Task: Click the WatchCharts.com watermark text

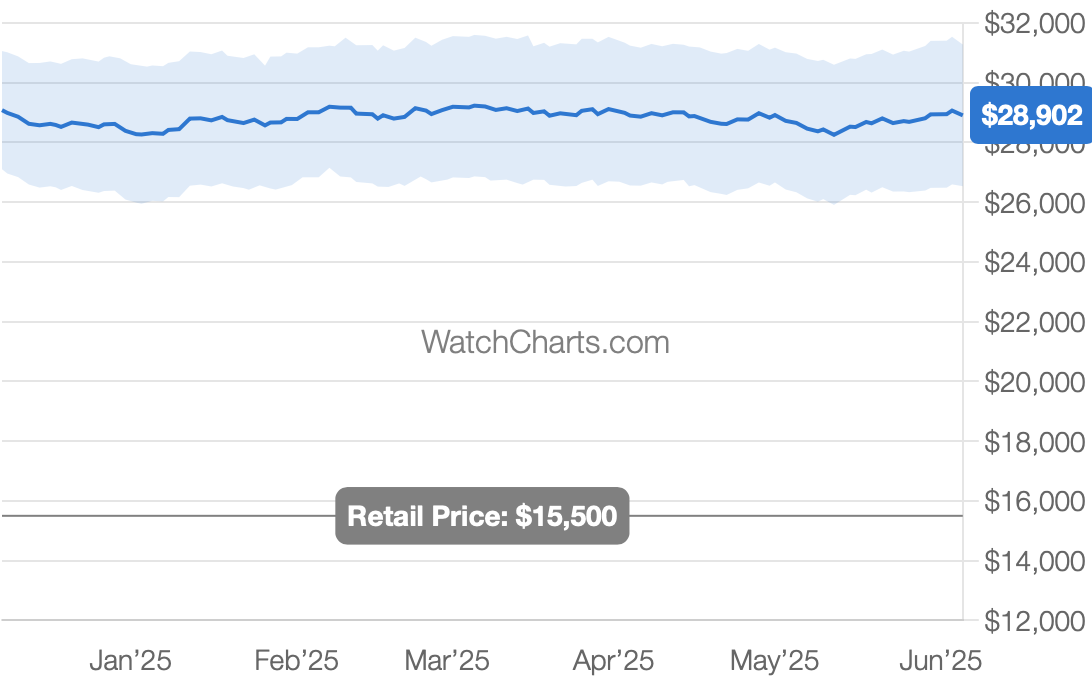Action: (545, 342)
